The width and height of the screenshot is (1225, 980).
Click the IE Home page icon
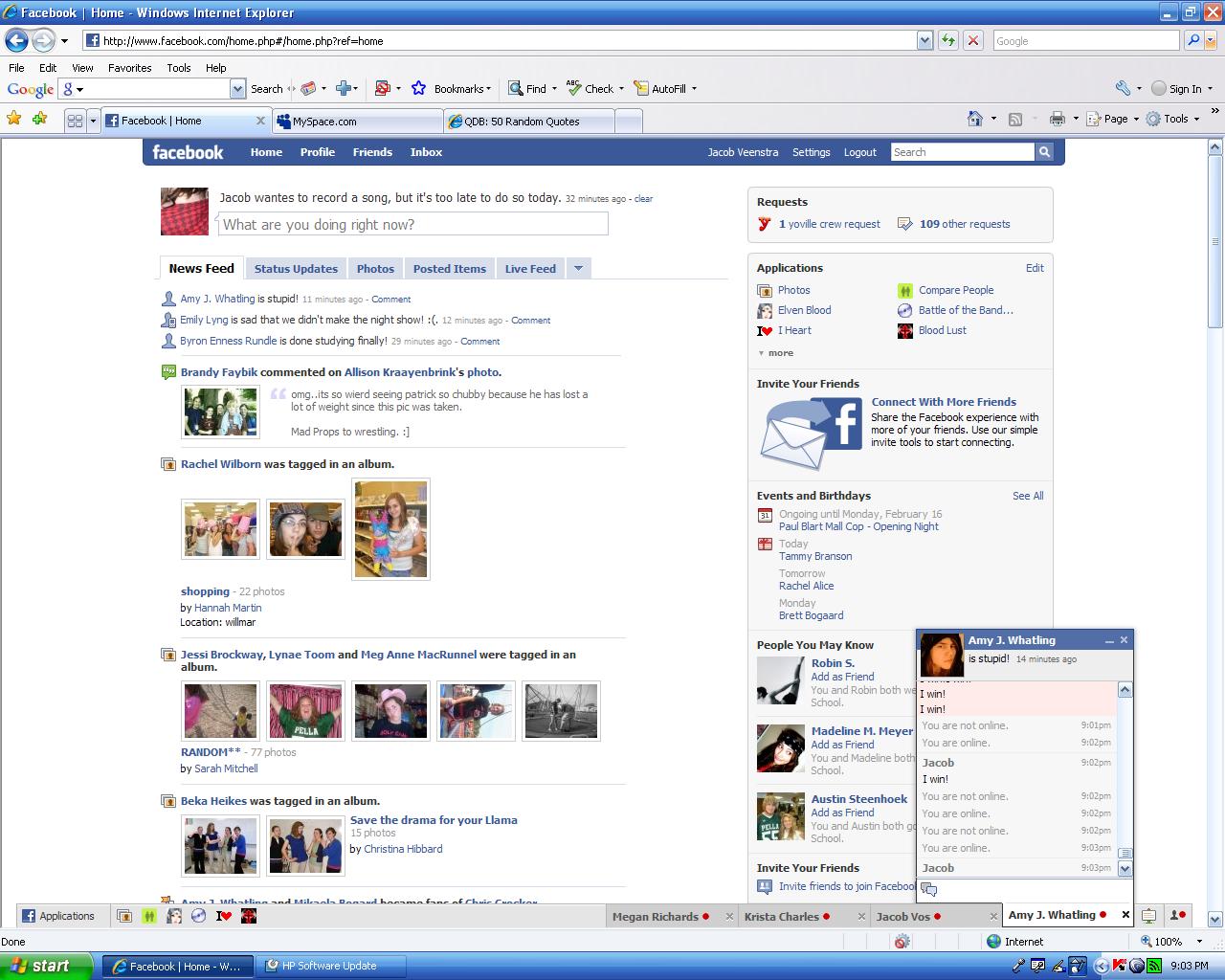pos(974,119)
